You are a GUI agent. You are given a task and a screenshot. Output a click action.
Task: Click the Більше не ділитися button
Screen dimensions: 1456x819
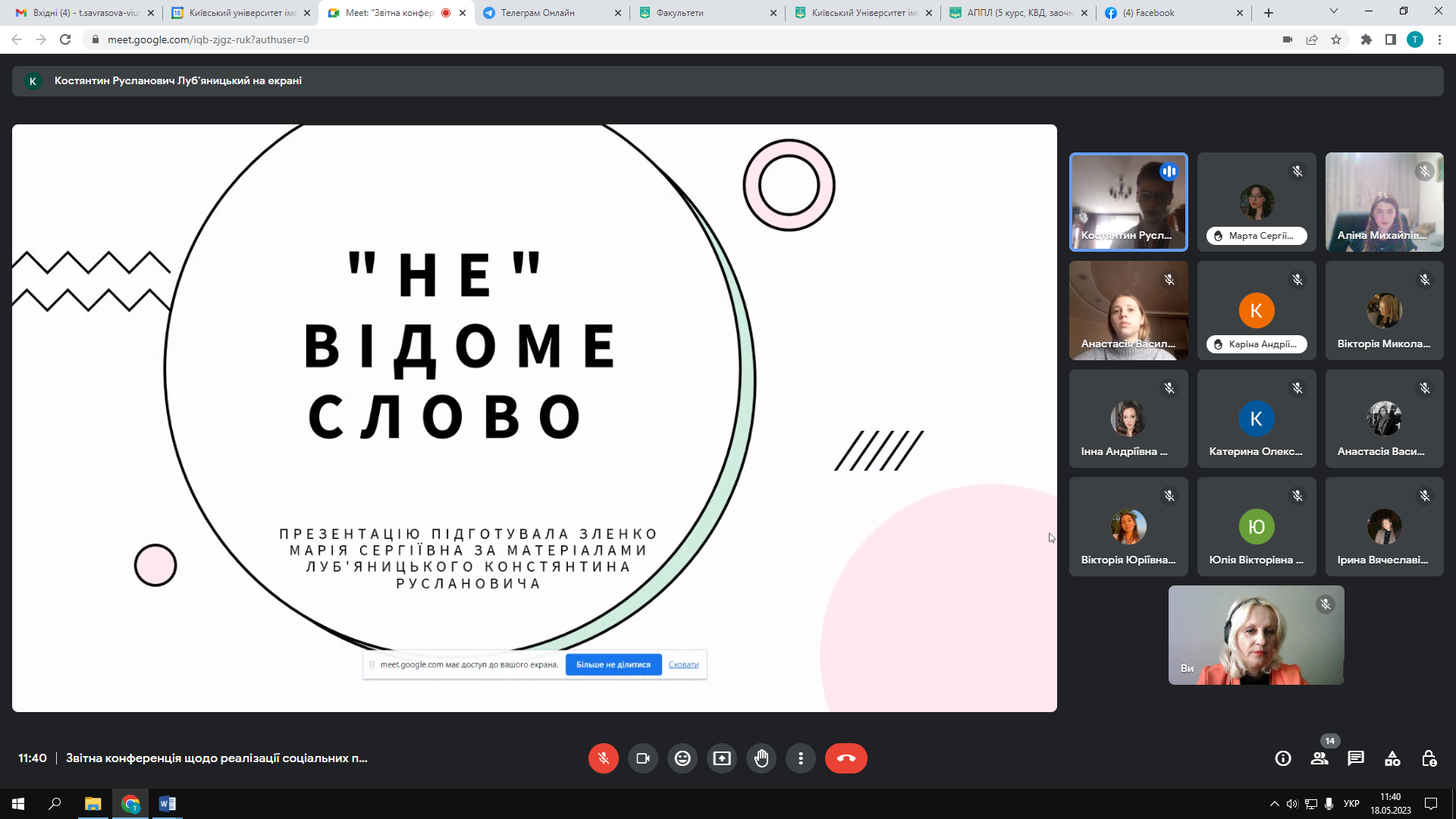[x=613, y=665]
